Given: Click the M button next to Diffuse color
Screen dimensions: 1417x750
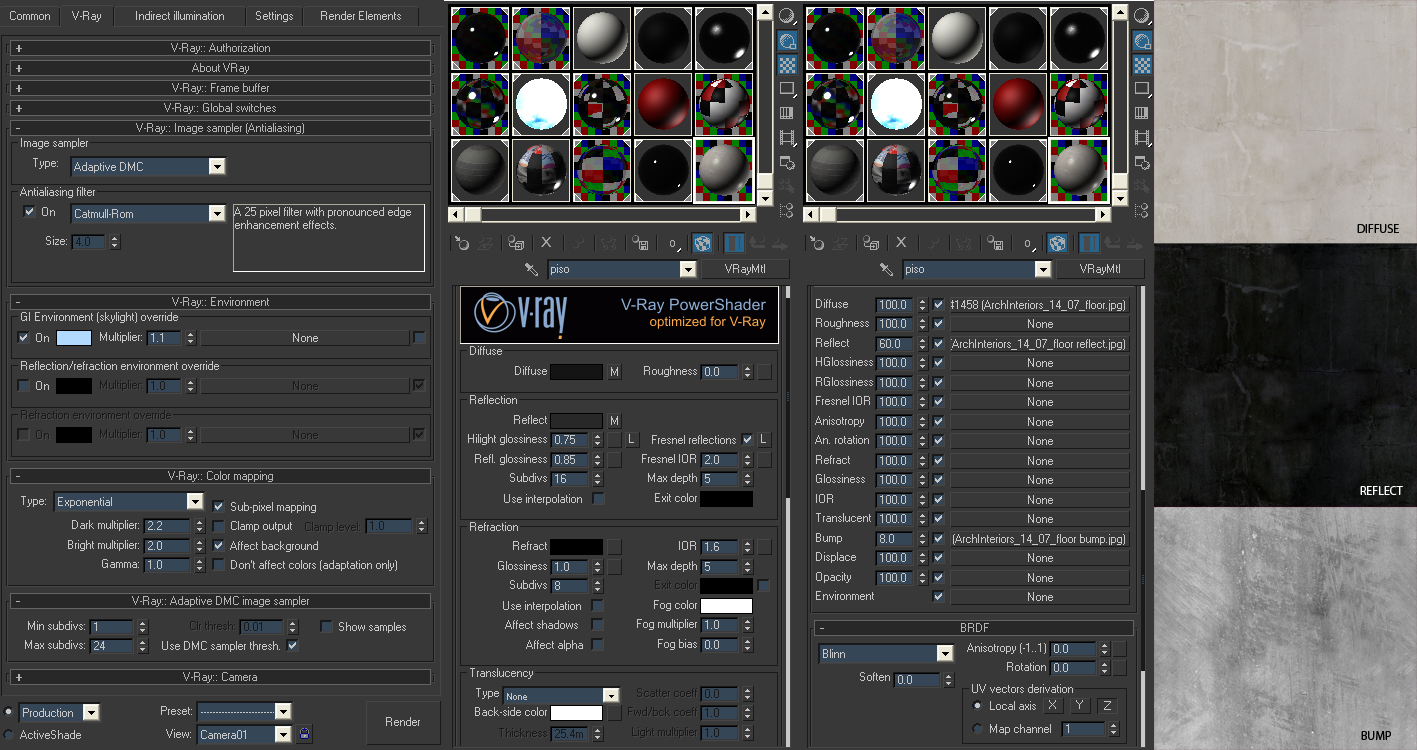Looking at the screenshot, I should click(614, 372).
